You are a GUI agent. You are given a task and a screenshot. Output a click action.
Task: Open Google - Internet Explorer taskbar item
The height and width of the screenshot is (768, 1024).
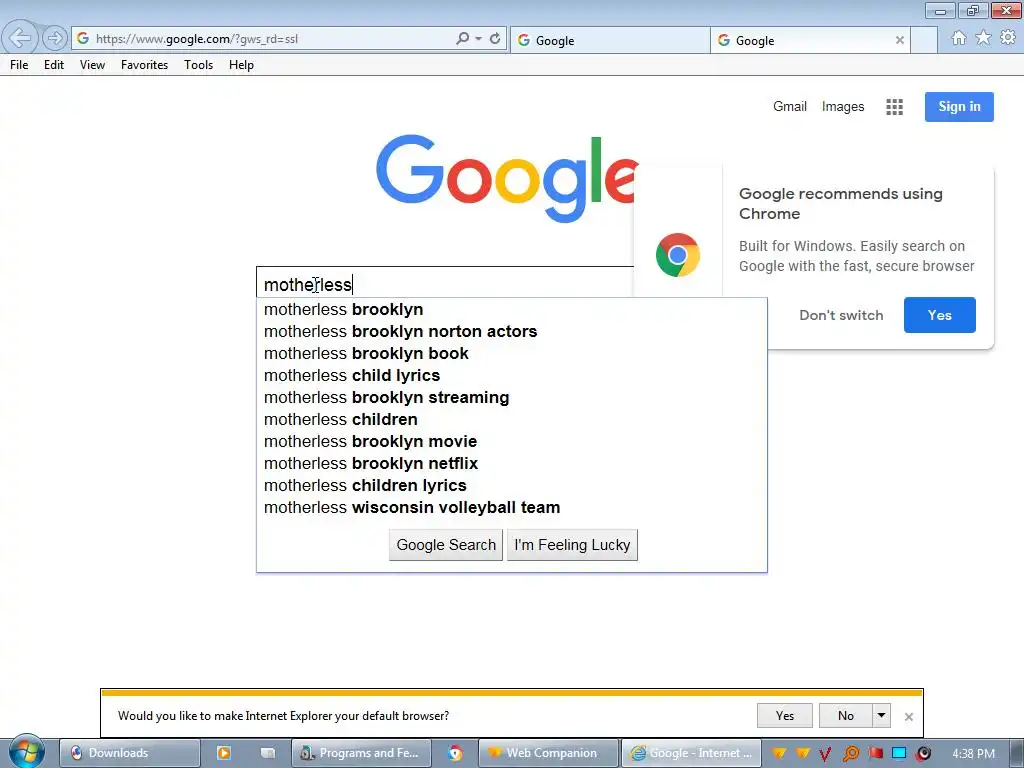(692, 753)
